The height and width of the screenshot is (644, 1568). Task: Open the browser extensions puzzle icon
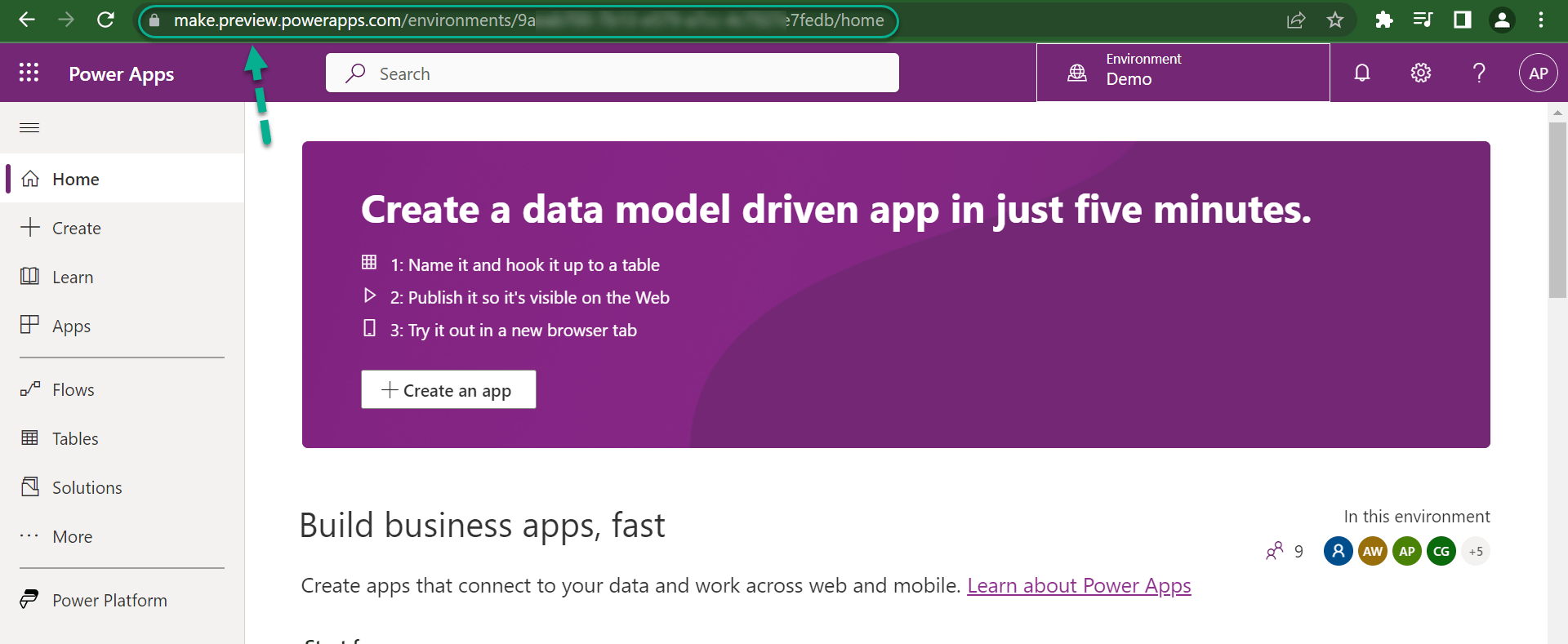tap(1383, 20)
